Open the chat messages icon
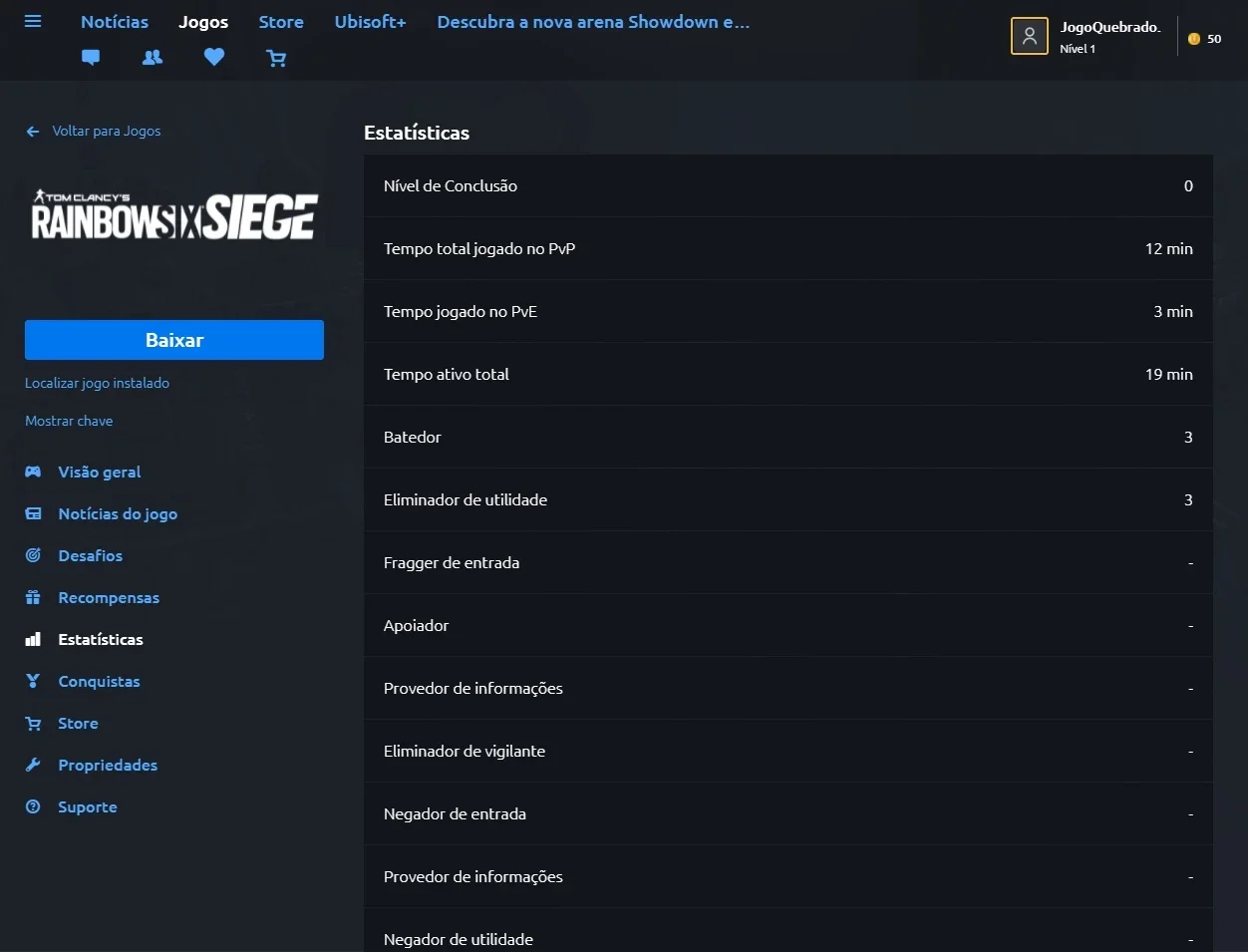The height and width of the screenshot is (952, 1248). (x=91, y=58)
